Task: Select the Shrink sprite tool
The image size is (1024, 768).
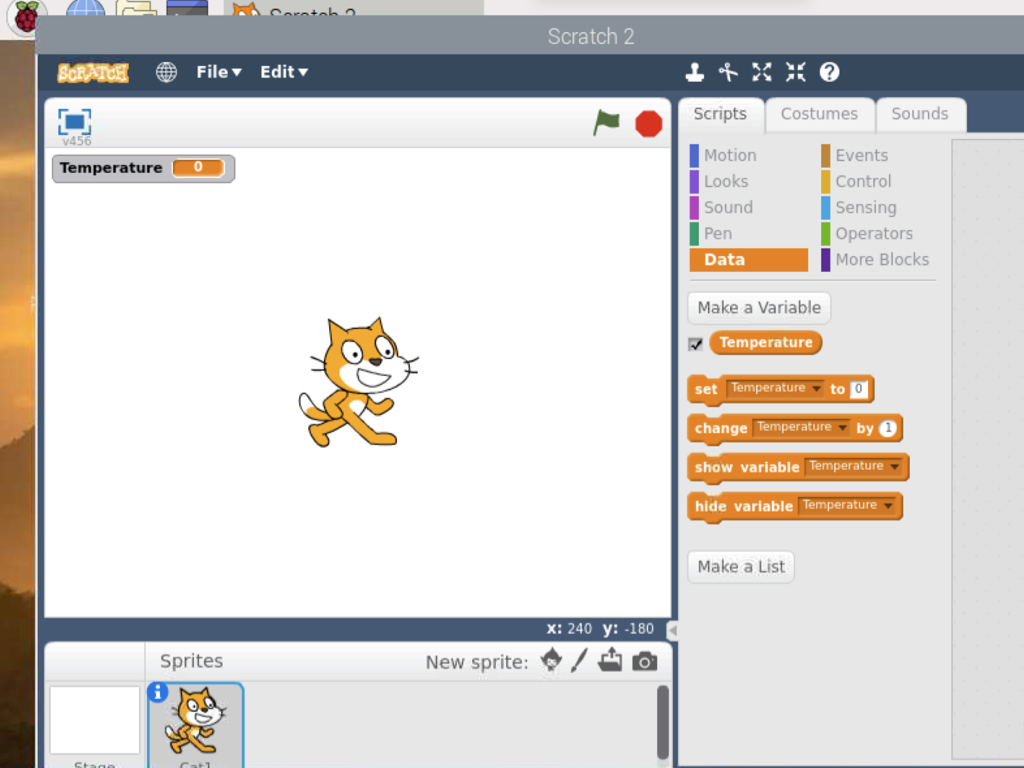Action: (795, 72)
